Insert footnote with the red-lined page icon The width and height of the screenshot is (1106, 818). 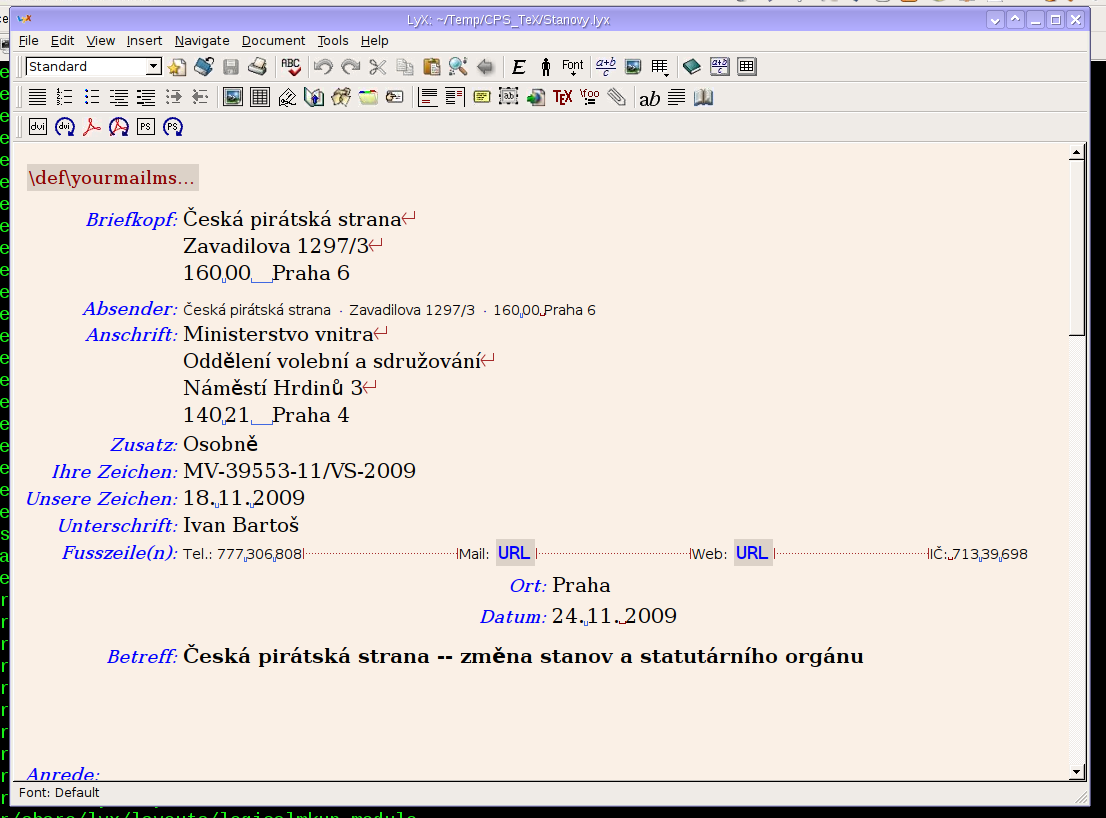click(x=427, y=97)
